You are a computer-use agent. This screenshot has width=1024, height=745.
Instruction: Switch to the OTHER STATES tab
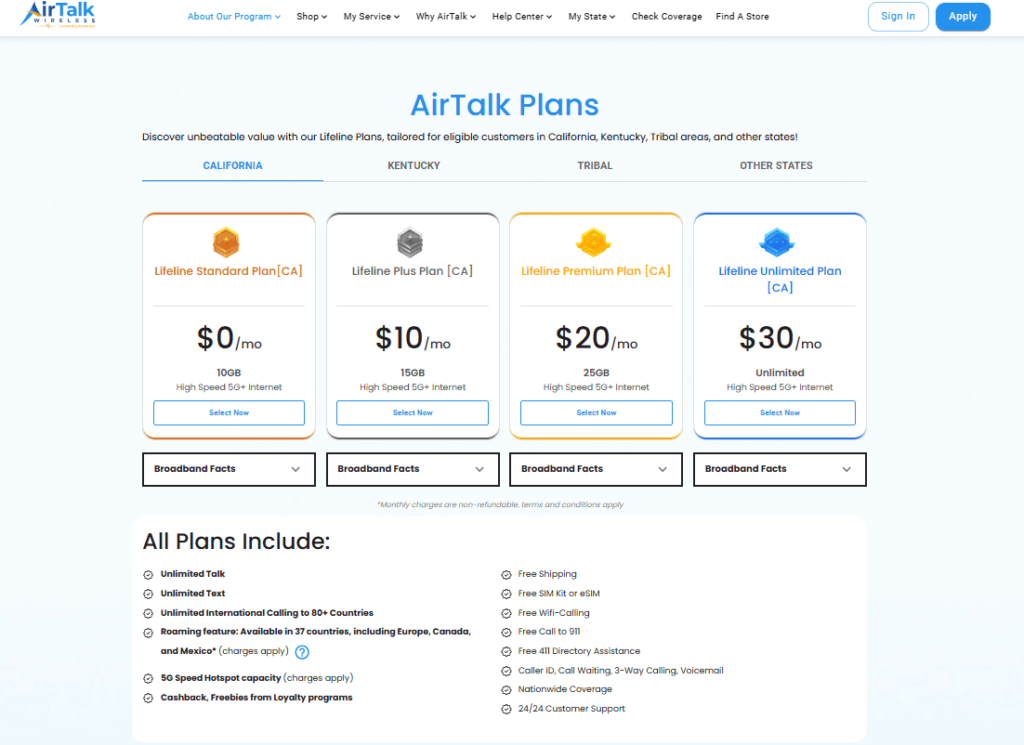[776, 165]
